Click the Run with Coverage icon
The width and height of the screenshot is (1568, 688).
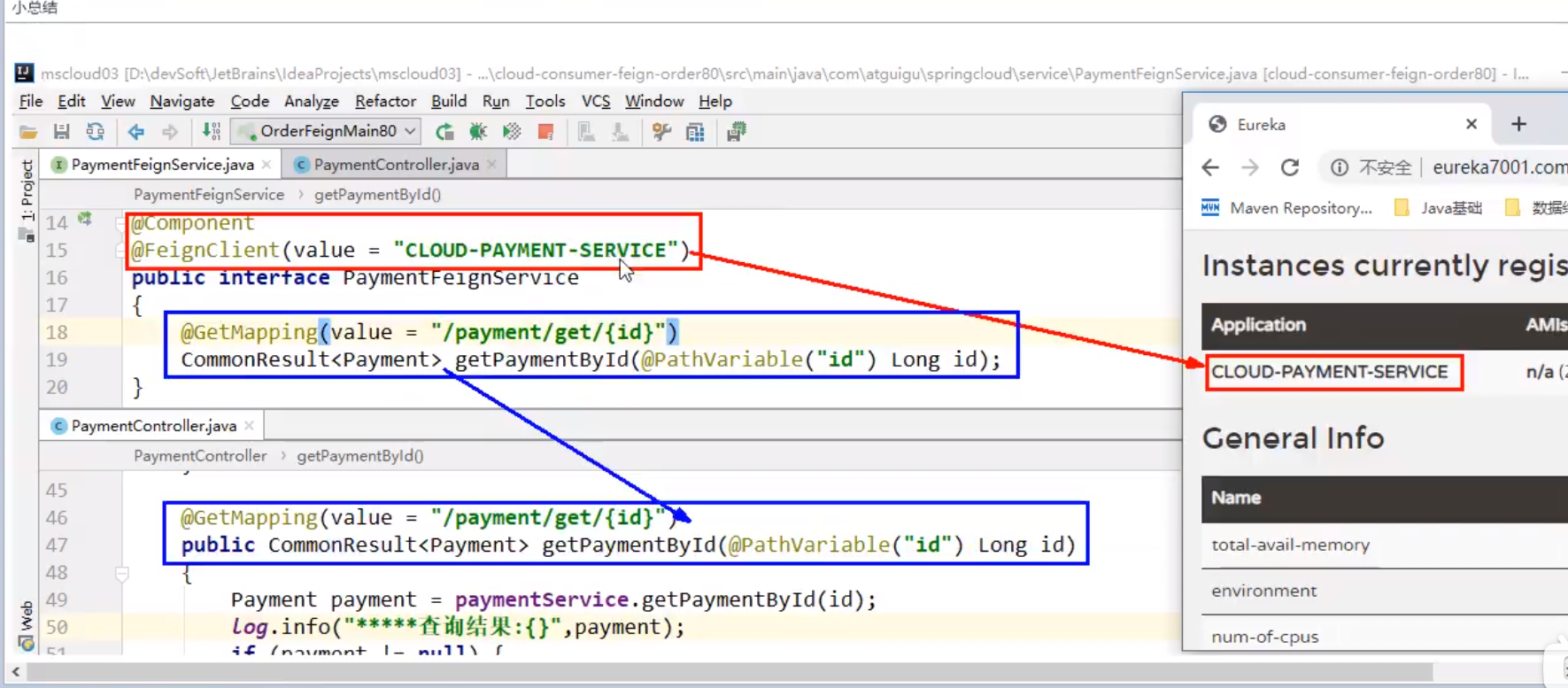click(x=512, y=132)
